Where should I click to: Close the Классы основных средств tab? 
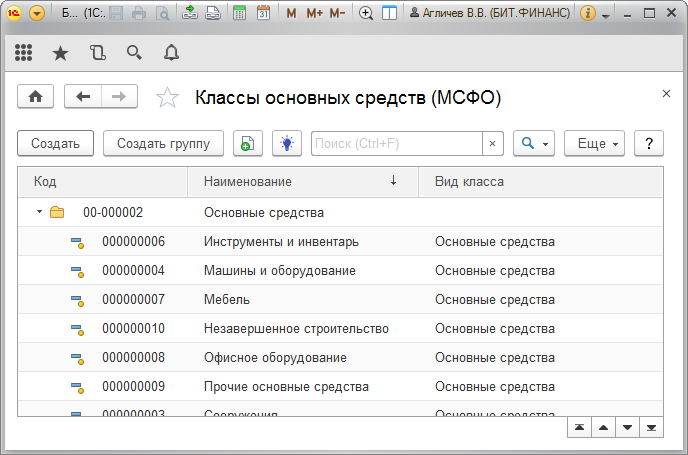[666, 93]
